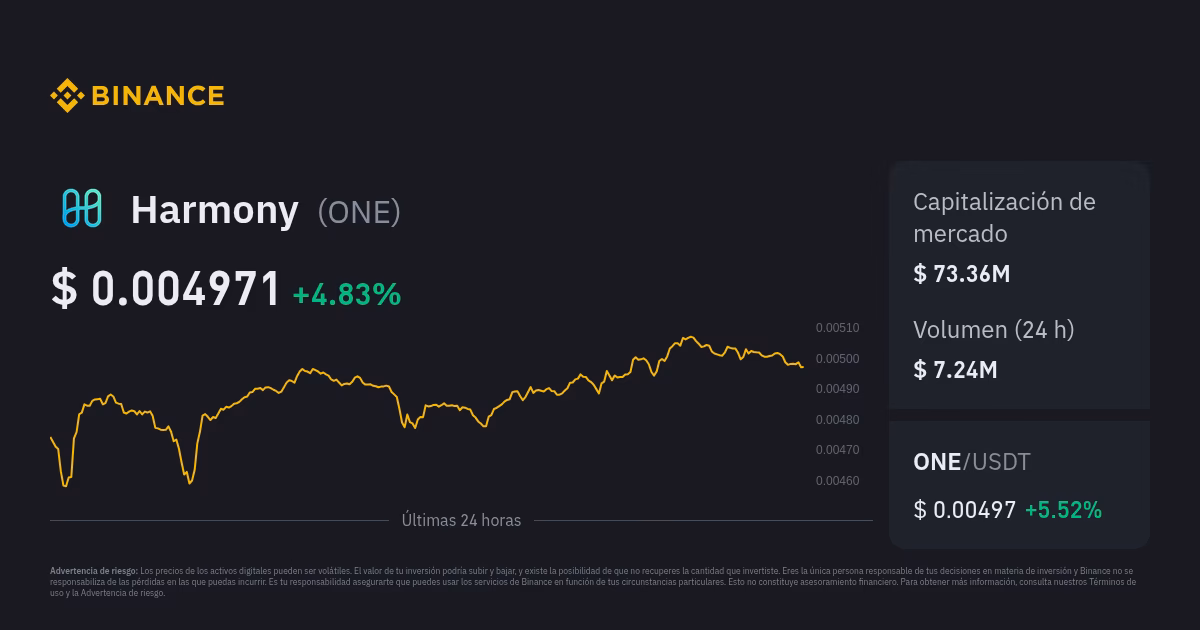Click the Binance diamond logo icon
Viewport: 1200px width, 630px height.
pos(67,96)
